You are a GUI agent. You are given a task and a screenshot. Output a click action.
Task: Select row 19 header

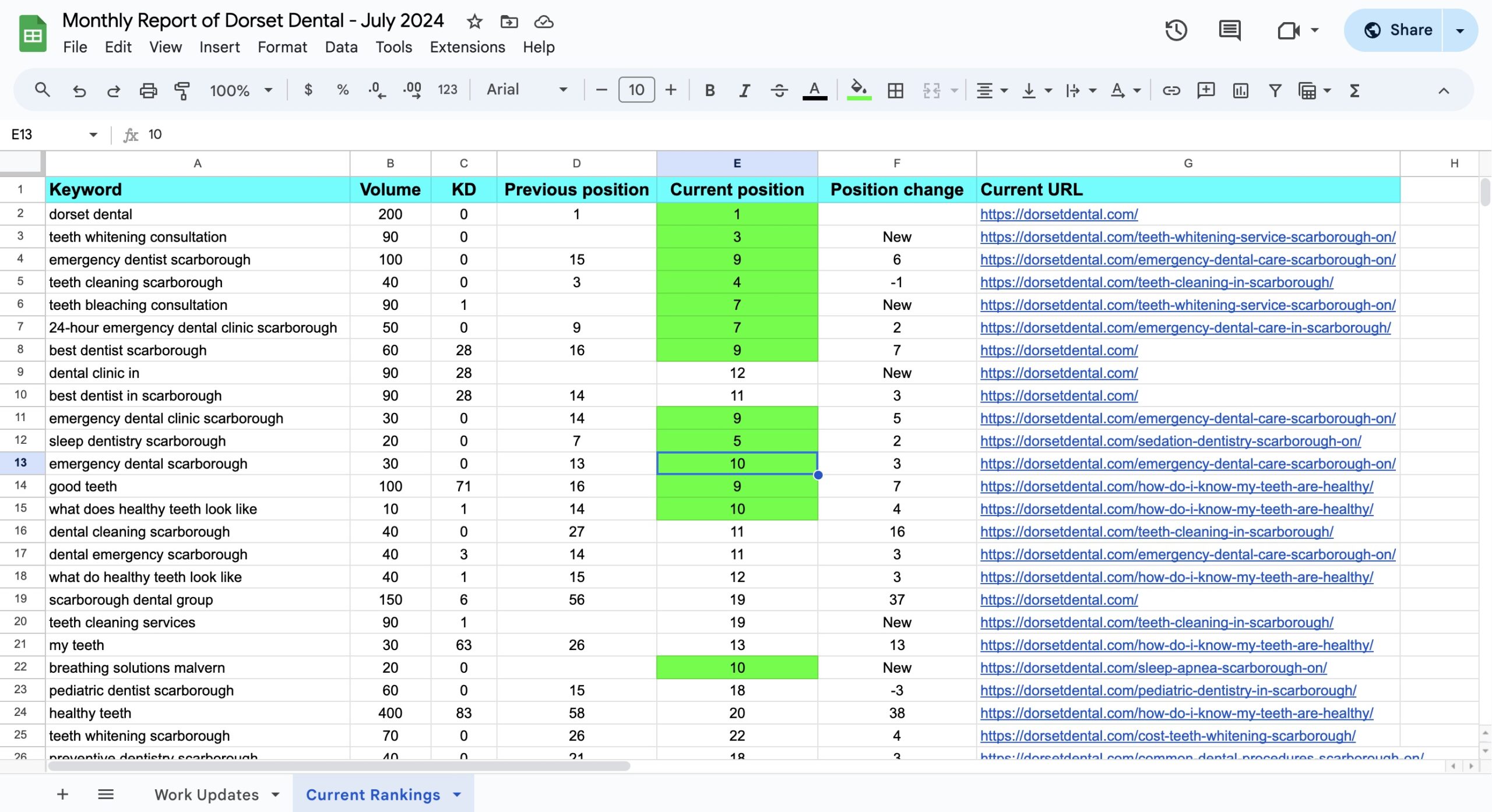[x=21, y=599]
